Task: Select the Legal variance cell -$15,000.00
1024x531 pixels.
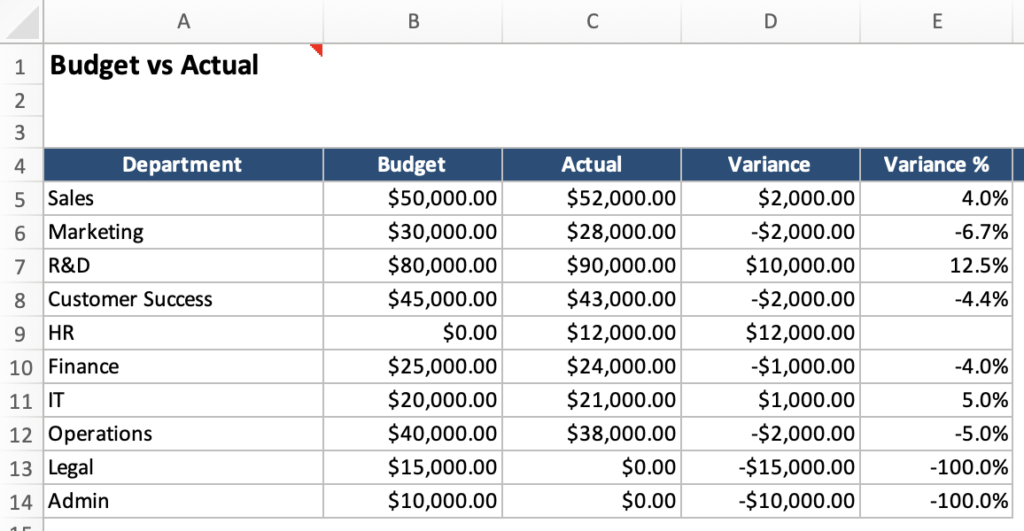Action: tap(797, 467)
